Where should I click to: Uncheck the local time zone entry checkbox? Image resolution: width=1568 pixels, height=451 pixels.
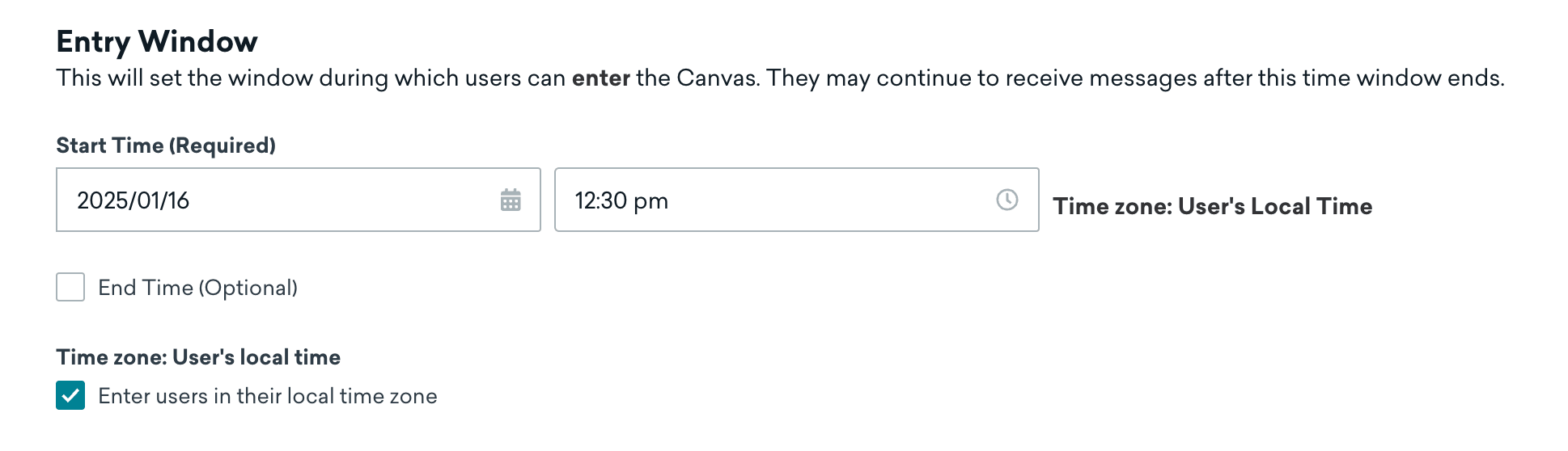pos(70,395)
